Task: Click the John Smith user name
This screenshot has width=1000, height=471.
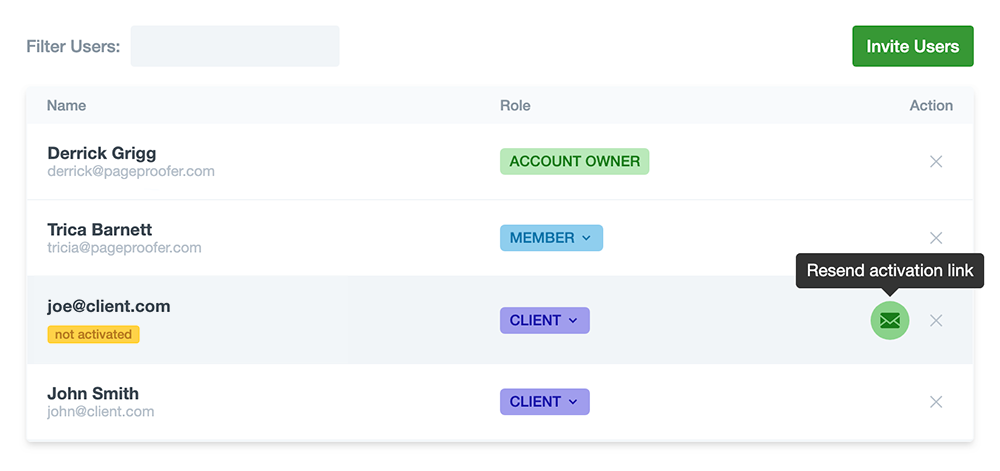Action: (x=93, y=393)
